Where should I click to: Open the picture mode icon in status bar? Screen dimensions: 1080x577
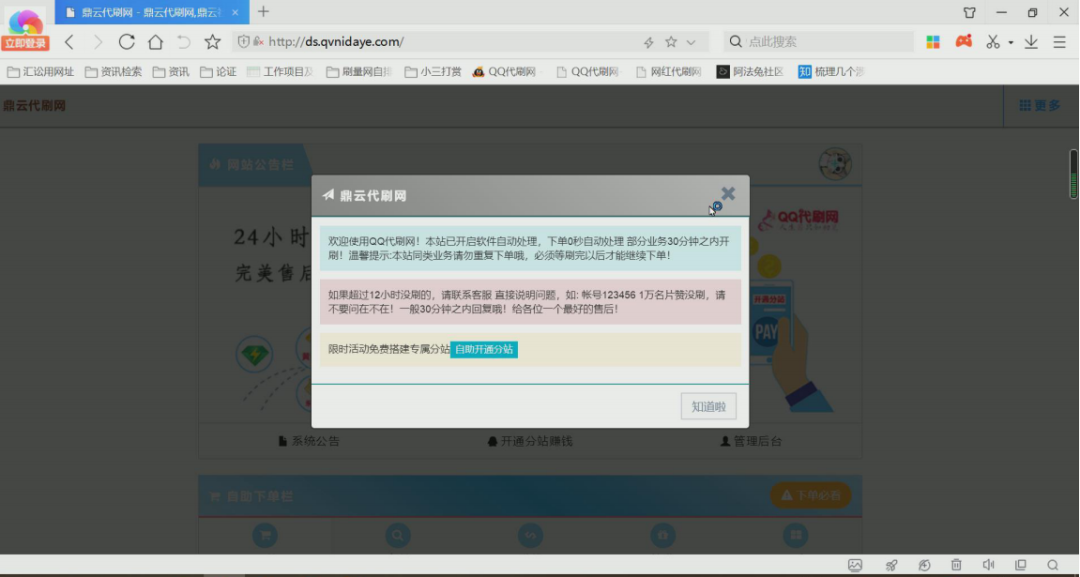click(x=857, y=565)
